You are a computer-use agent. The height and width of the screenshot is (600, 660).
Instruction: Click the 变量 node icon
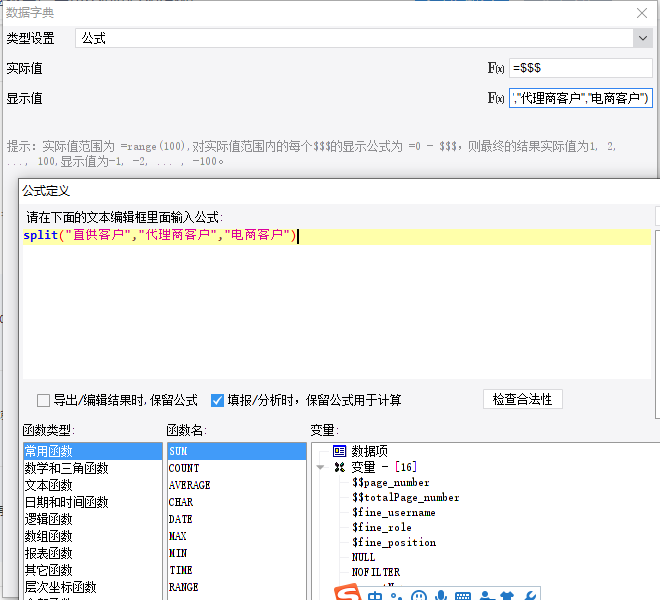coord(339,467)
